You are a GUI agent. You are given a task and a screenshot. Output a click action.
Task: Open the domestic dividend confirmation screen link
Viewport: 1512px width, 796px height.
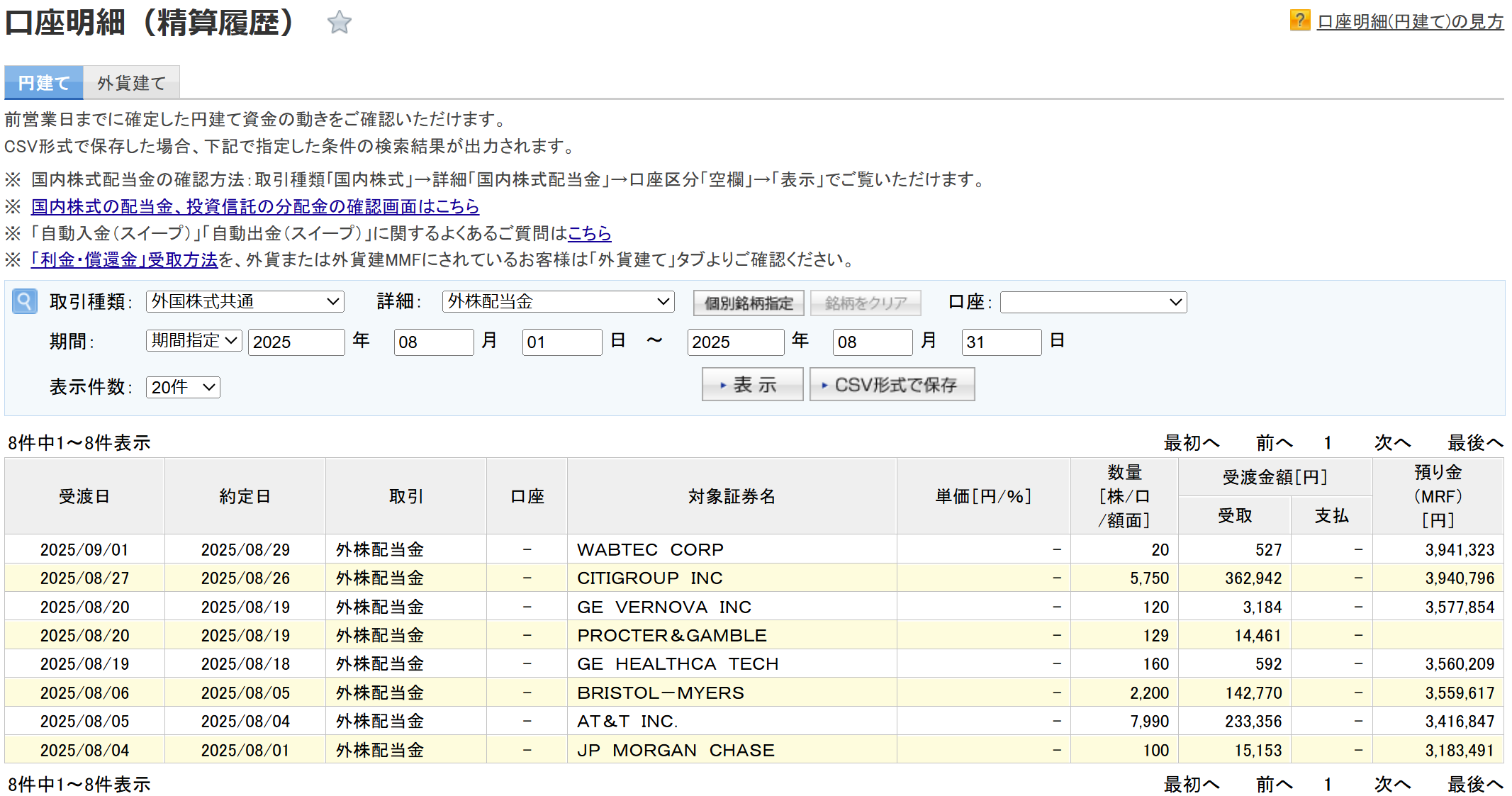tap(255, 206)
